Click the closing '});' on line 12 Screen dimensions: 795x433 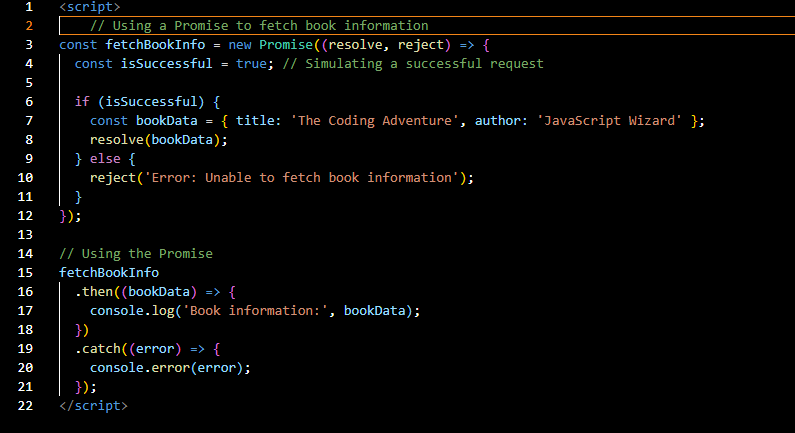pyautogui.click(x=70, y=215)
